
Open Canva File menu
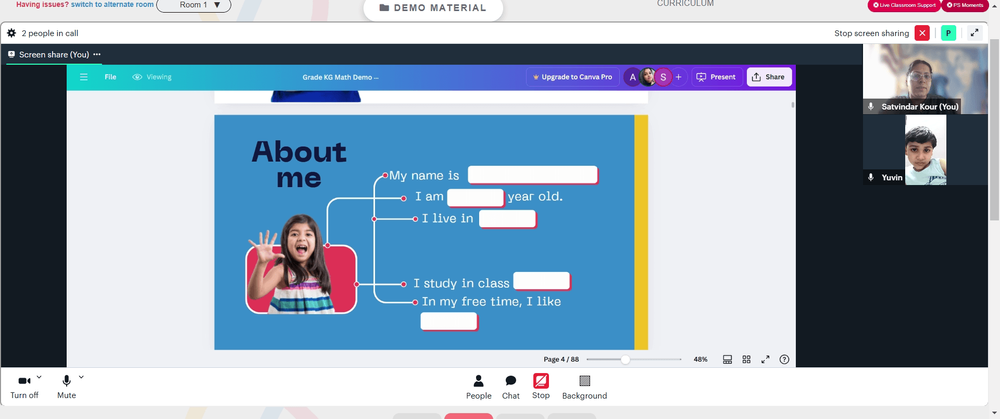110,77
